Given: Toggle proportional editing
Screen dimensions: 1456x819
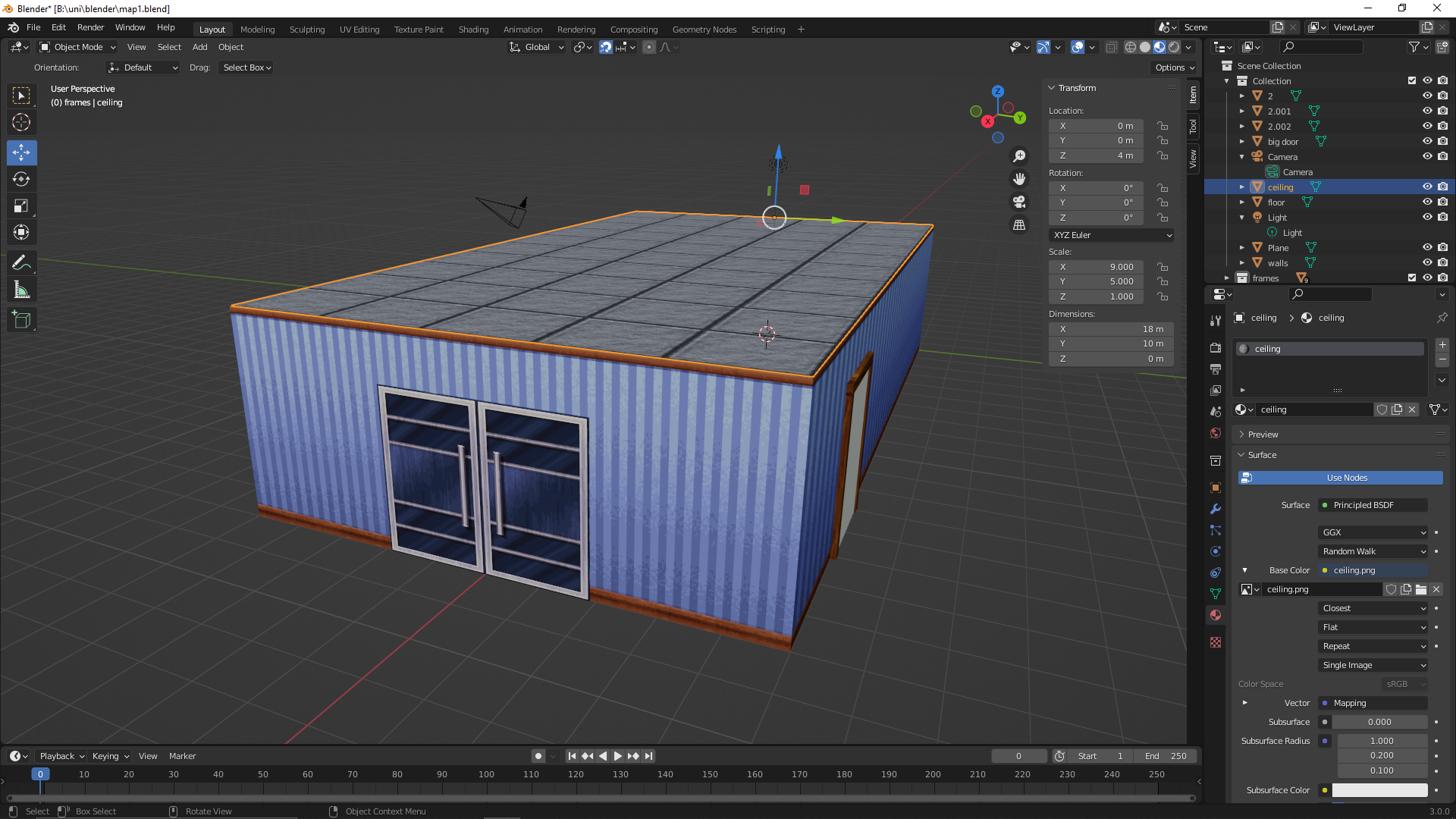Looking at the screenshot, I should (649, 47).
